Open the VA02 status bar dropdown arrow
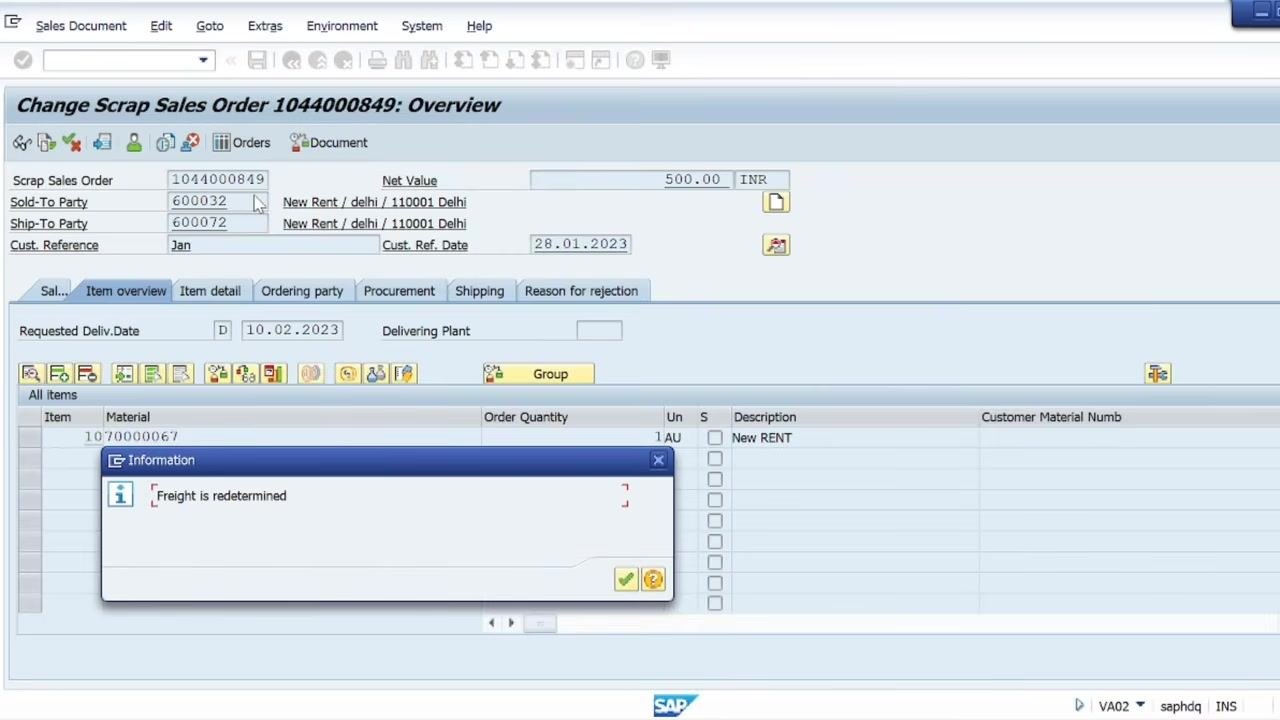The width and height of the screenshot is (1280, 720). click(x=1140, y=706)
